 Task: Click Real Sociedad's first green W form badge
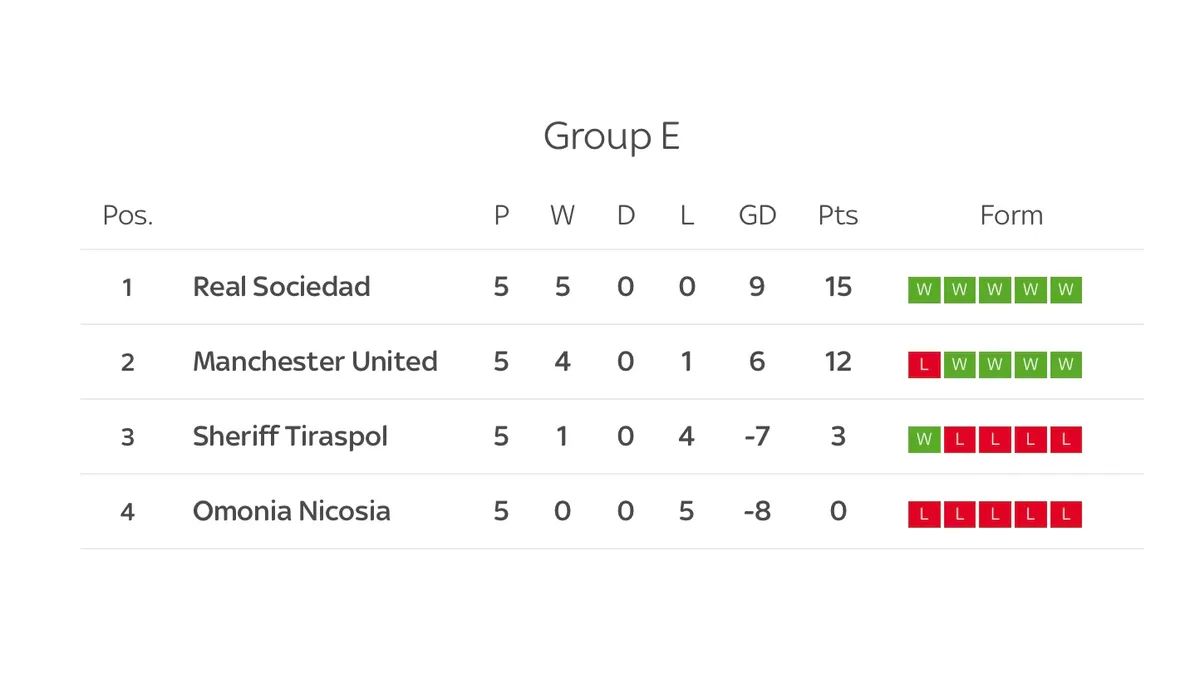pos(924,290)
